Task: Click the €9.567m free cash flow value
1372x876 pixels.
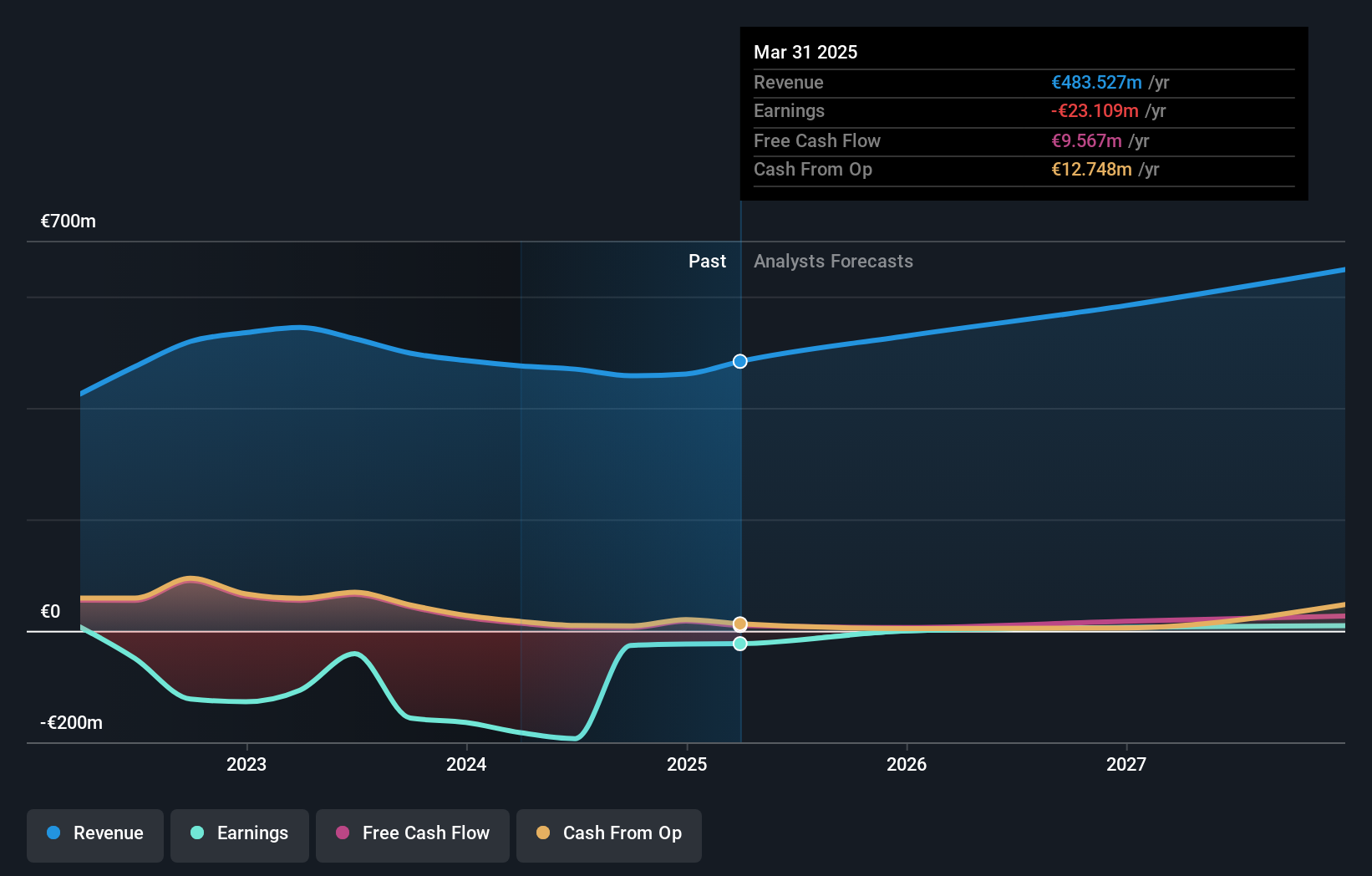Action: click(1086, 141)
